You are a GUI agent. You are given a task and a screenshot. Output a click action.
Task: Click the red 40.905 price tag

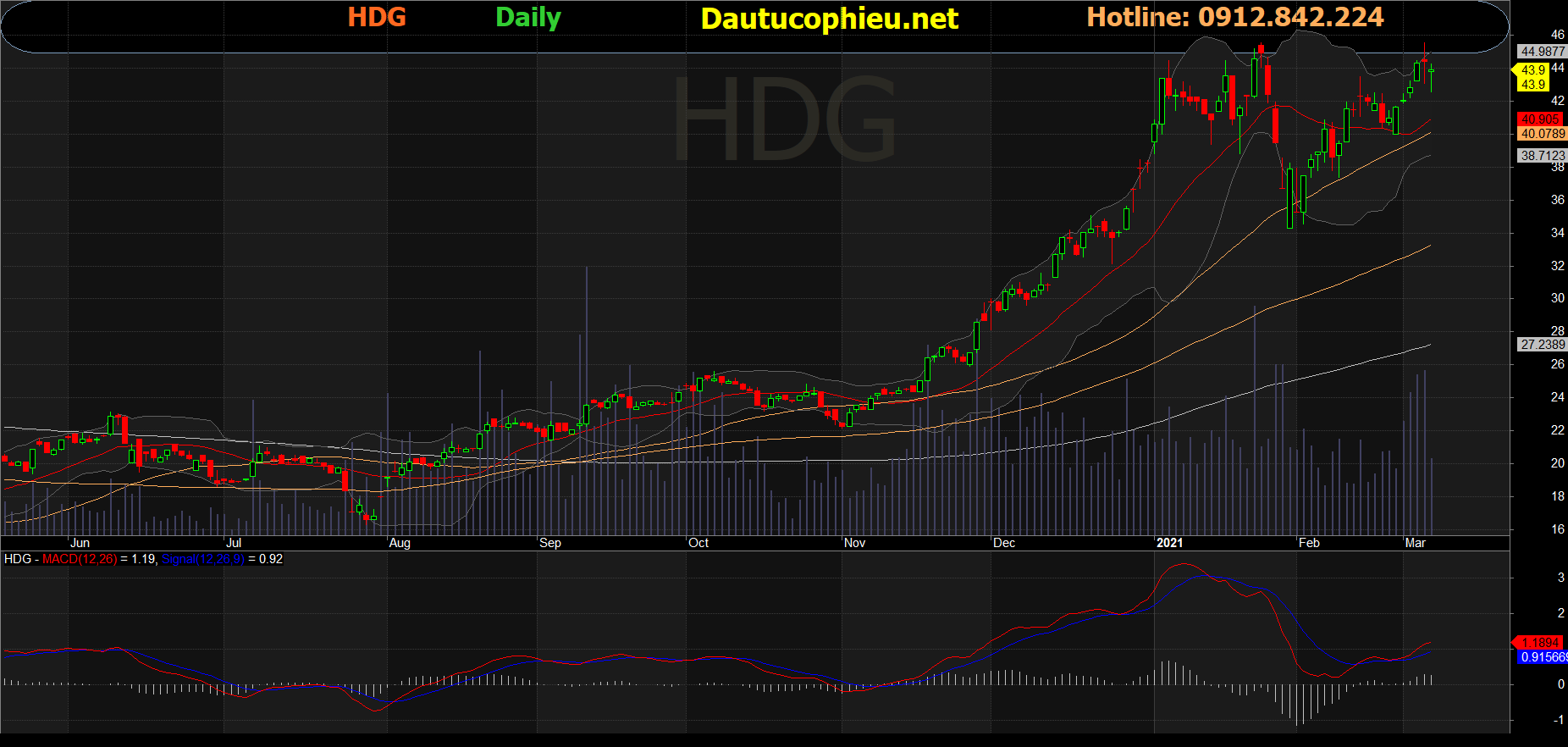click(x=1540, y=119)
